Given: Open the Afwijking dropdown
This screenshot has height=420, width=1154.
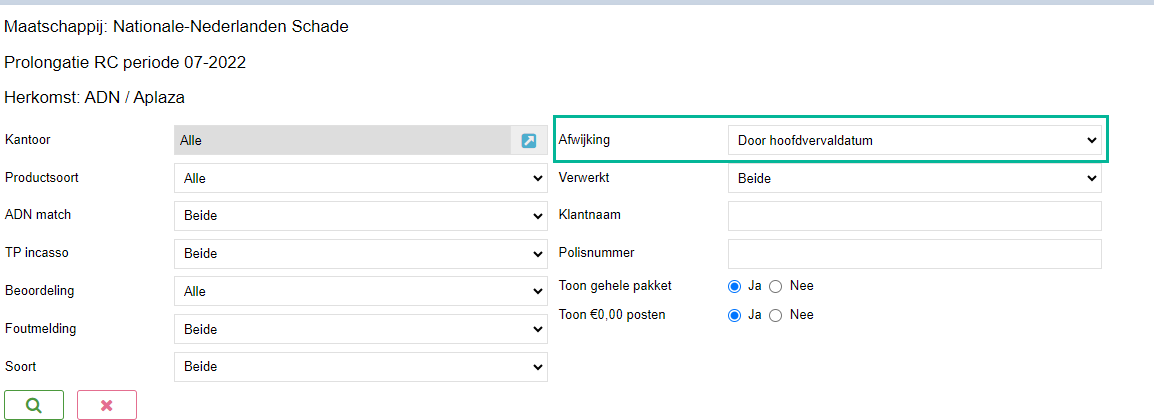Looking at the screenshot, I should 915,140.
